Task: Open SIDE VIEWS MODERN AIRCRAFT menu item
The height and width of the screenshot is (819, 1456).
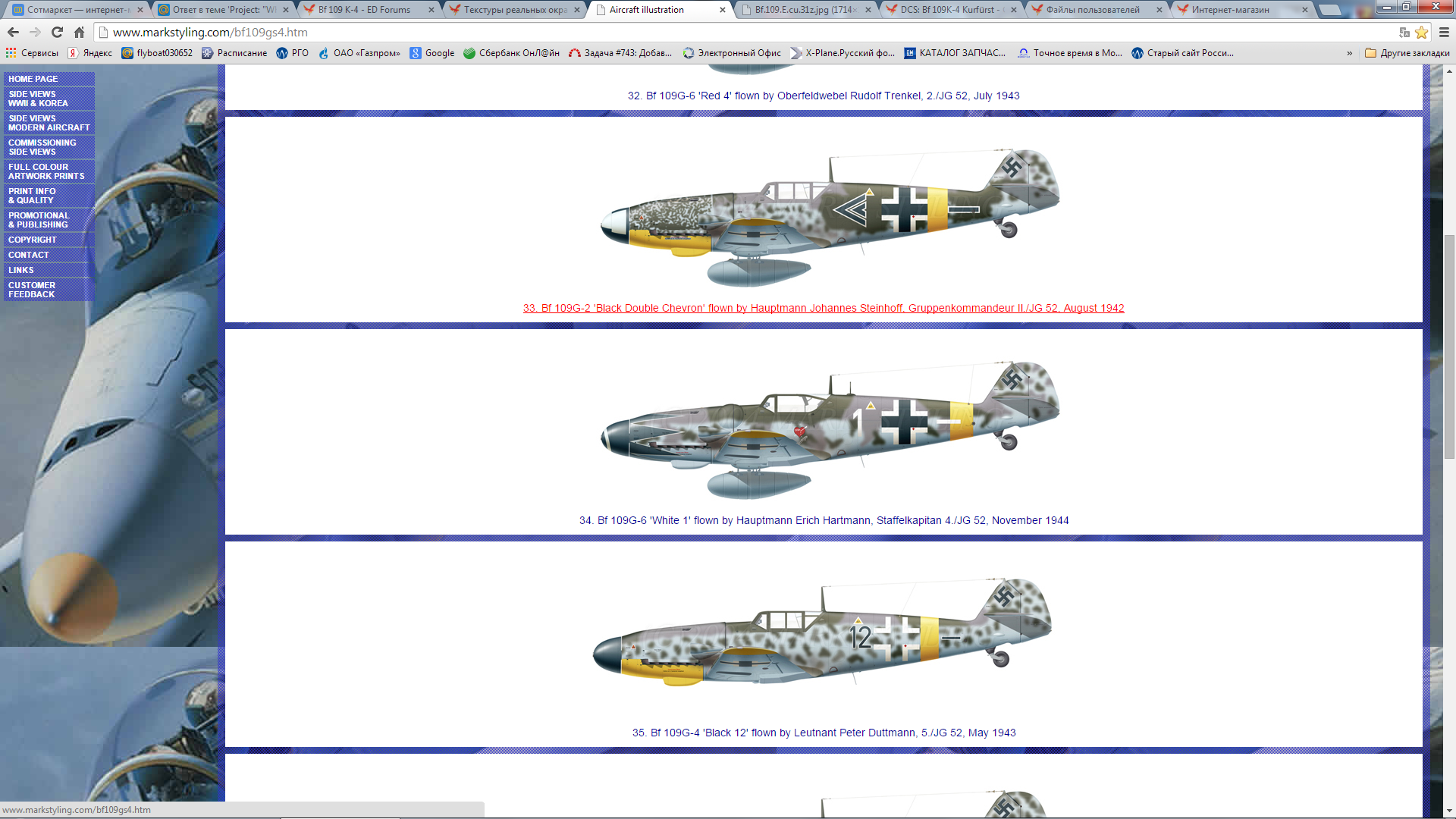Action: [49, 123]
